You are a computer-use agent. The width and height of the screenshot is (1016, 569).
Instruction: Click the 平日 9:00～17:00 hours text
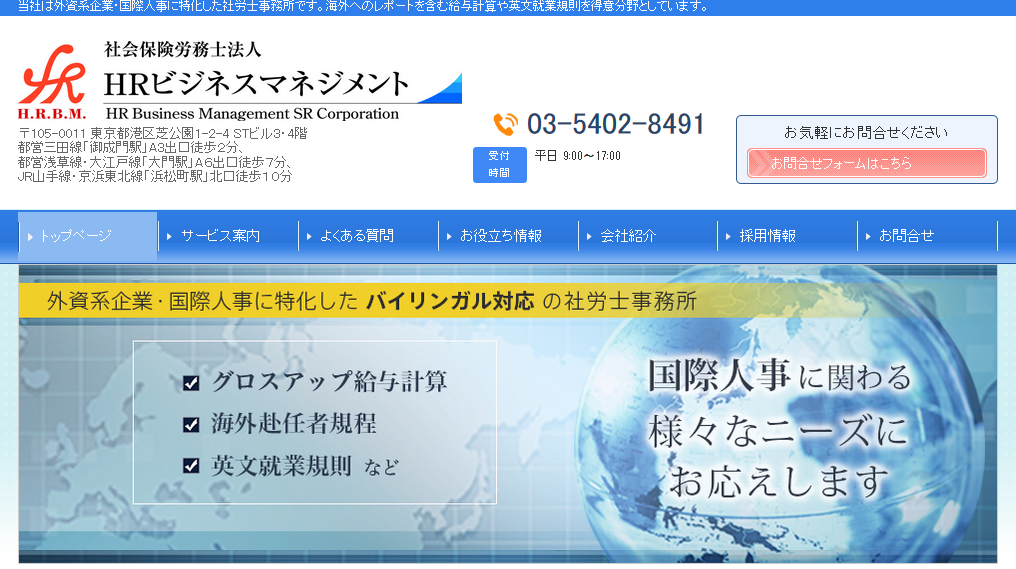(x=577, y=156)
